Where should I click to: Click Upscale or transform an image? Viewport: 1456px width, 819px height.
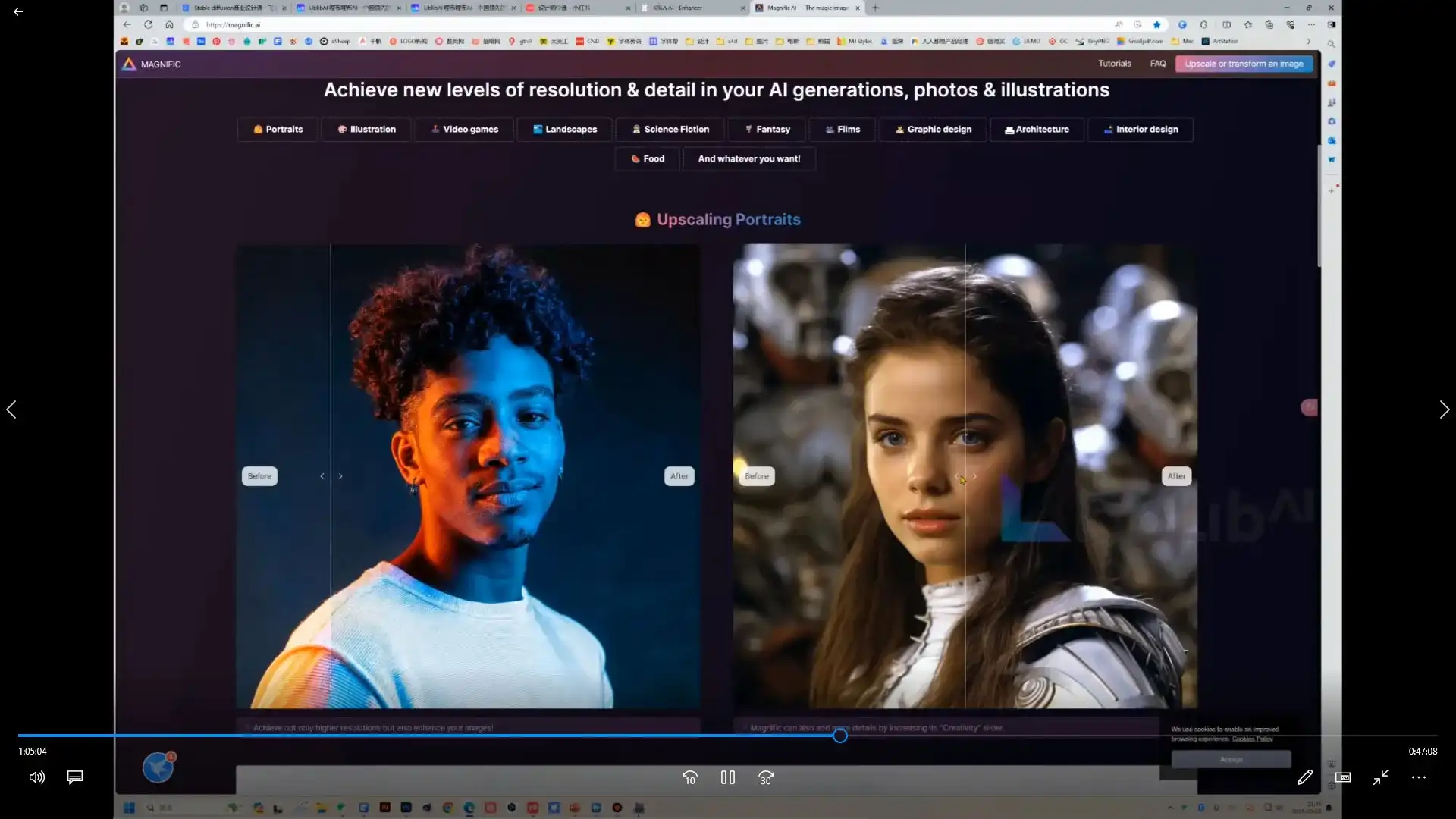(1244, 64)
